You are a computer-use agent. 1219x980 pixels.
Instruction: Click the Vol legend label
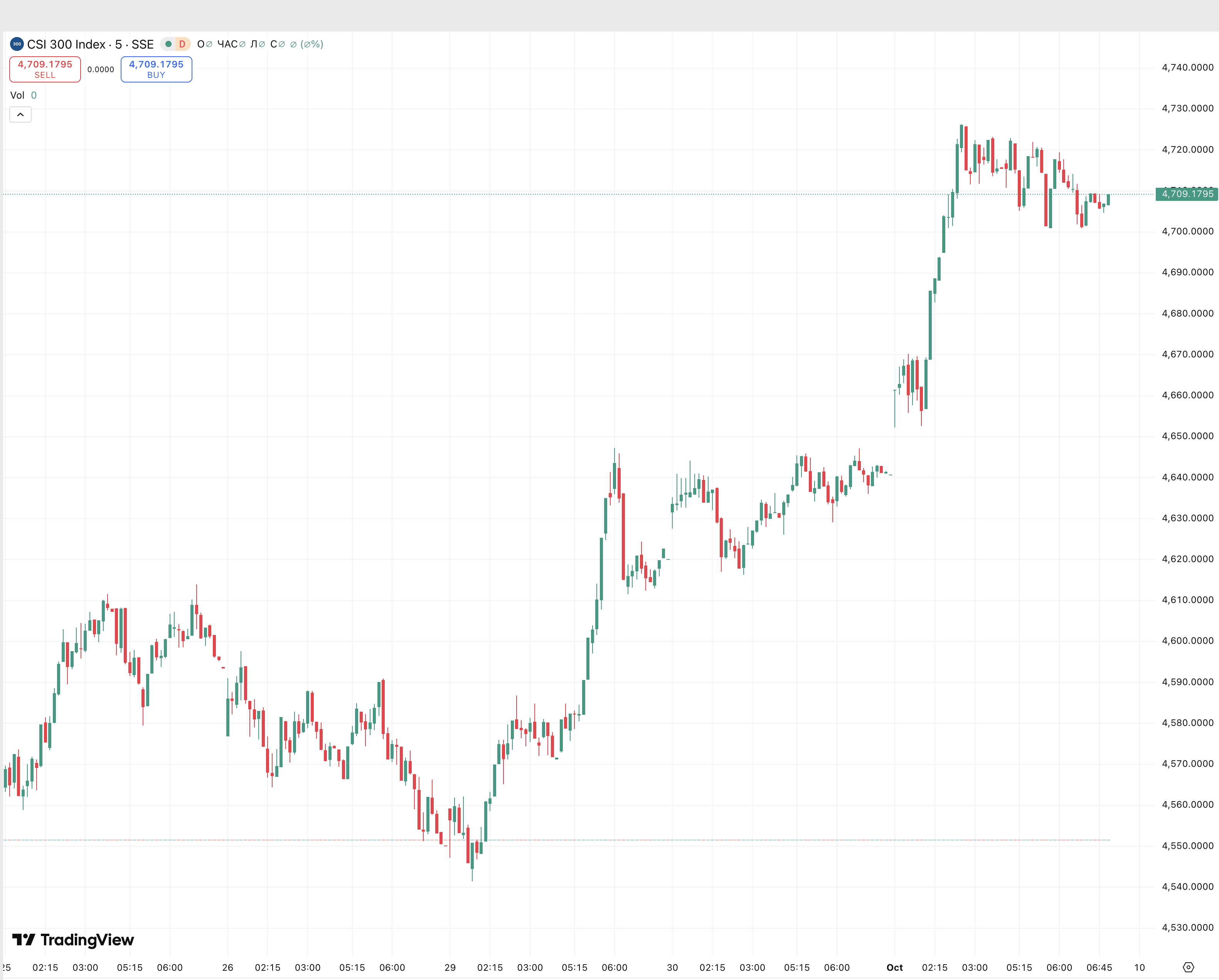click(x=17, y=95)
